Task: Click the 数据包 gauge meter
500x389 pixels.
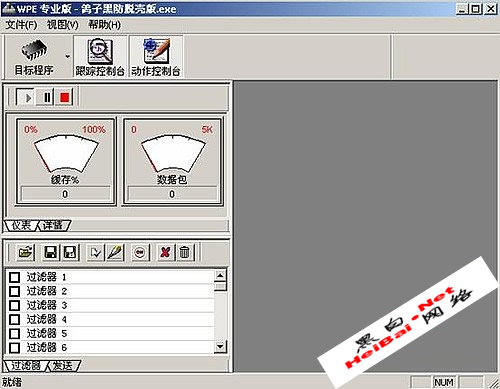Action: 173,154
